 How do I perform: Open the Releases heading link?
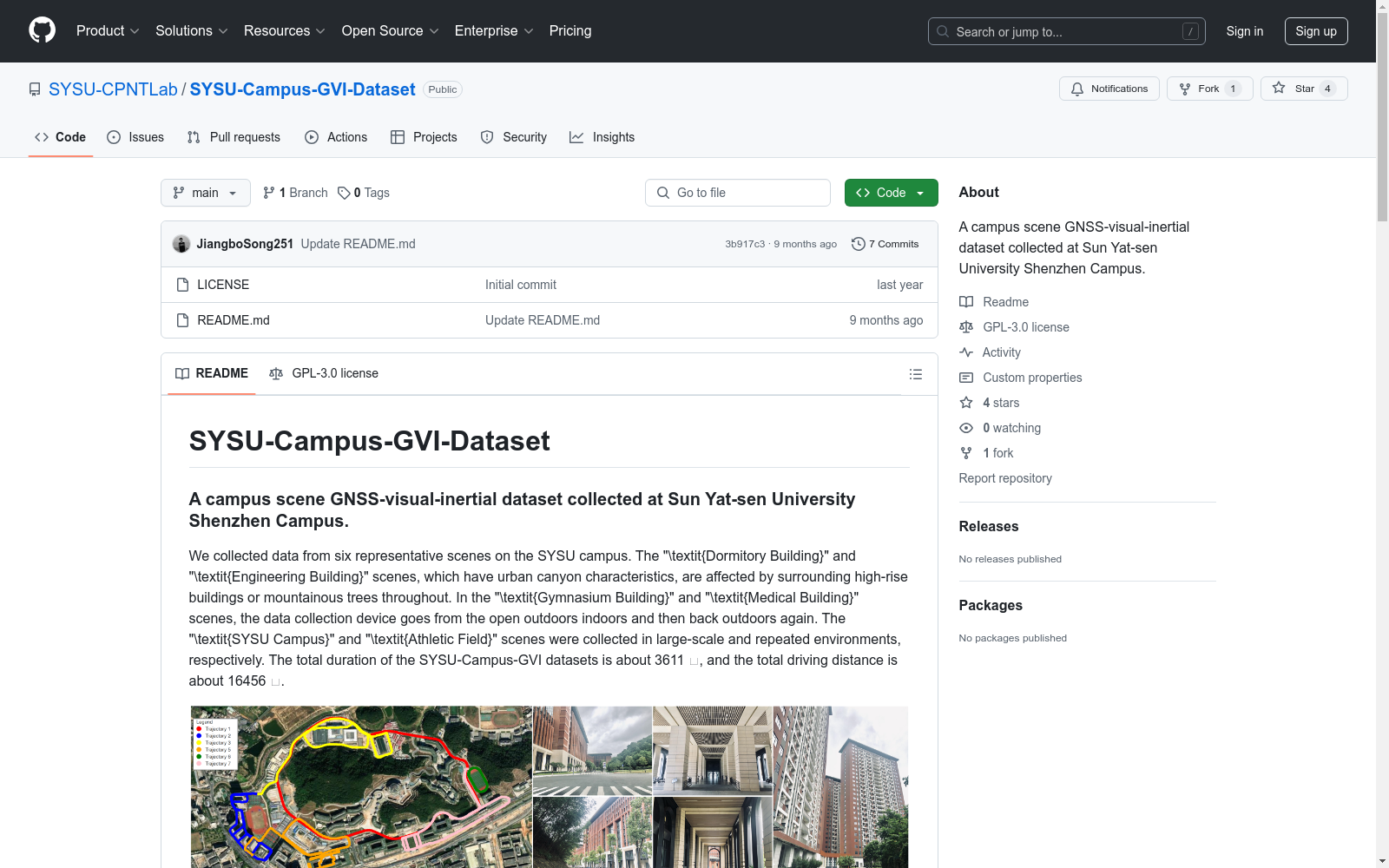989,526
